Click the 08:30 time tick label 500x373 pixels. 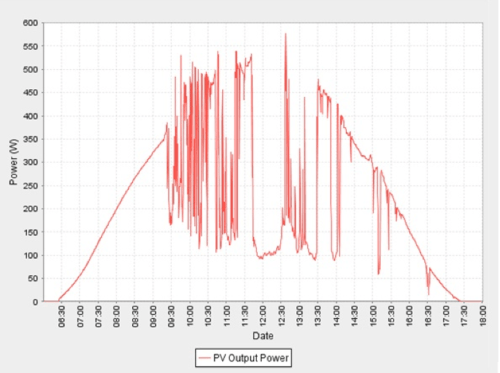(135, 317)
